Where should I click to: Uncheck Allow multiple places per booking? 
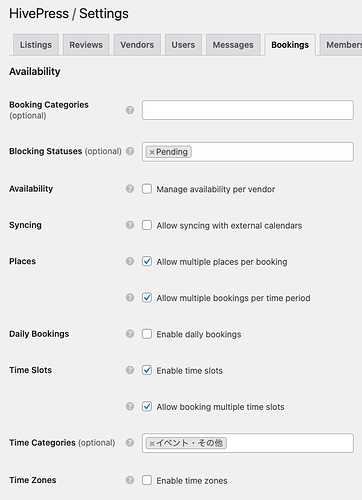[147, 261]
